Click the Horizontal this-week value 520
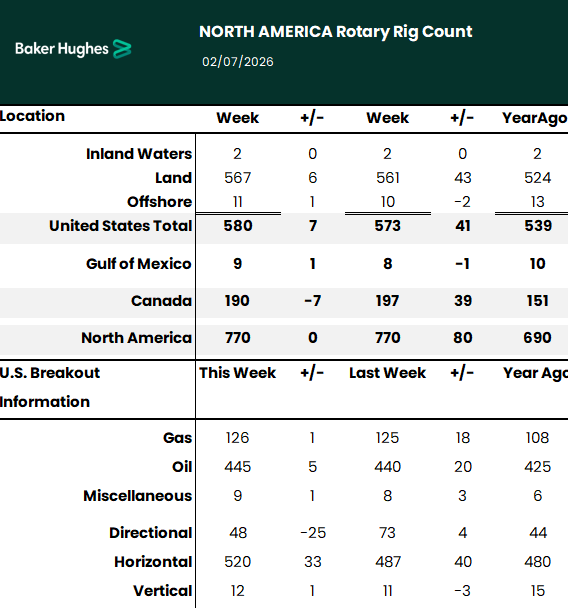This screenshot has height=608, width=568. pyautogui.click(x=238, y=562)
